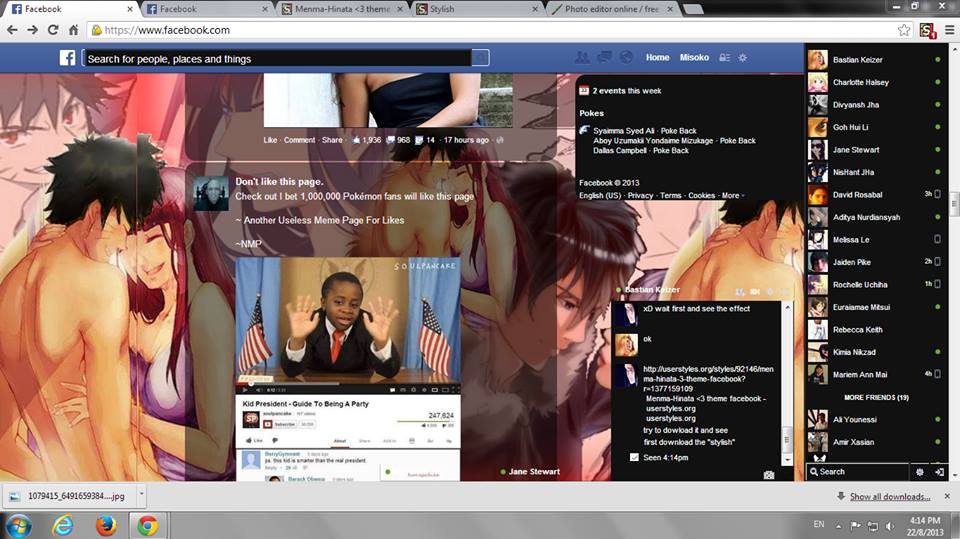Viewport: 960px width, 539px height.
Task: Switch to second Facebook tab
Action: click(206, 9)
